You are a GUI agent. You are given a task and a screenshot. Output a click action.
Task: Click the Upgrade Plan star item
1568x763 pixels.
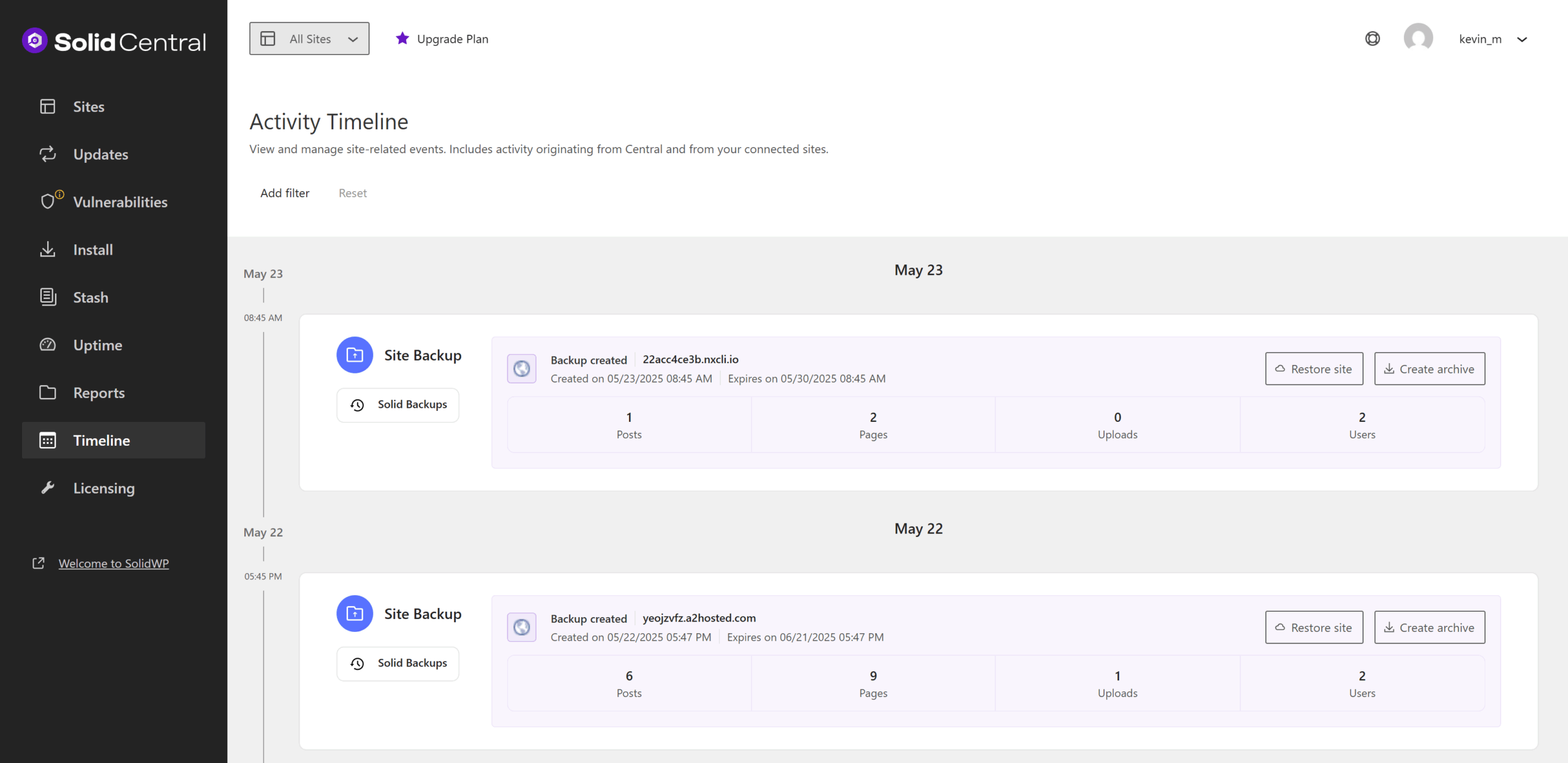[442, 39]
